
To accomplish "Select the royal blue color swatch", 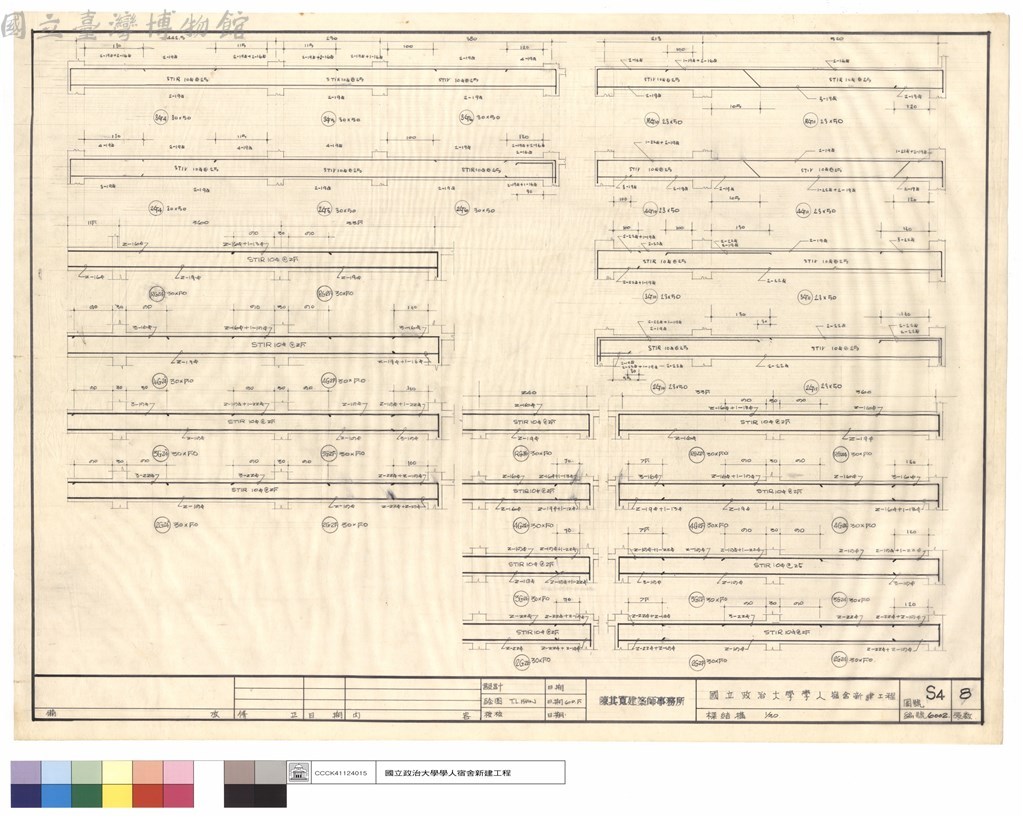I will pyautogui.click(x=57, y=796).
